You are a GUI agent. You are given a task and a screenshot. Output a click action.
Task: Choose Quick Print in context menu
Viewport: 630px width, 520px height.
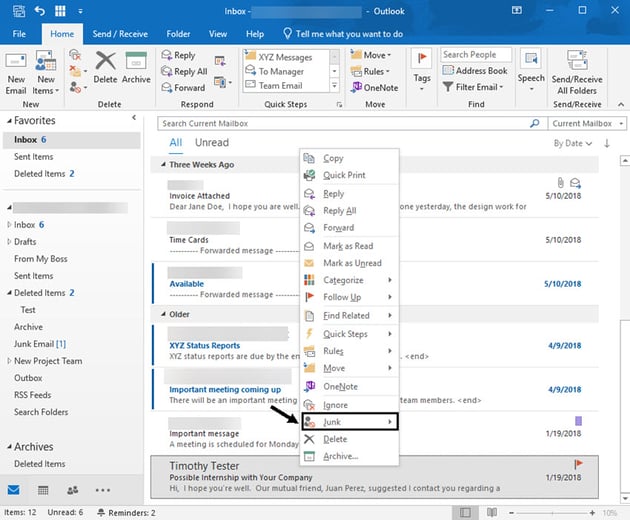pos(350,175)
